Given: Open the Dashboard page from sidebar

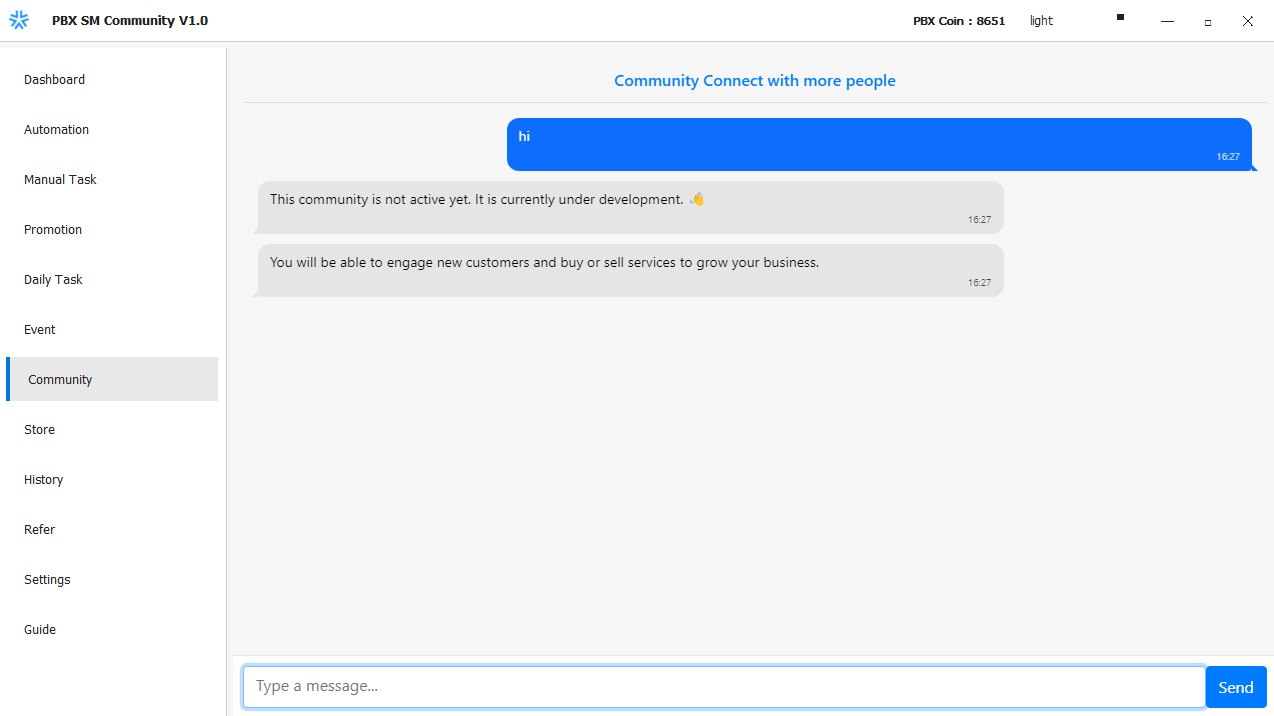Looking at the screenshot, I should [x=55, y=80].
